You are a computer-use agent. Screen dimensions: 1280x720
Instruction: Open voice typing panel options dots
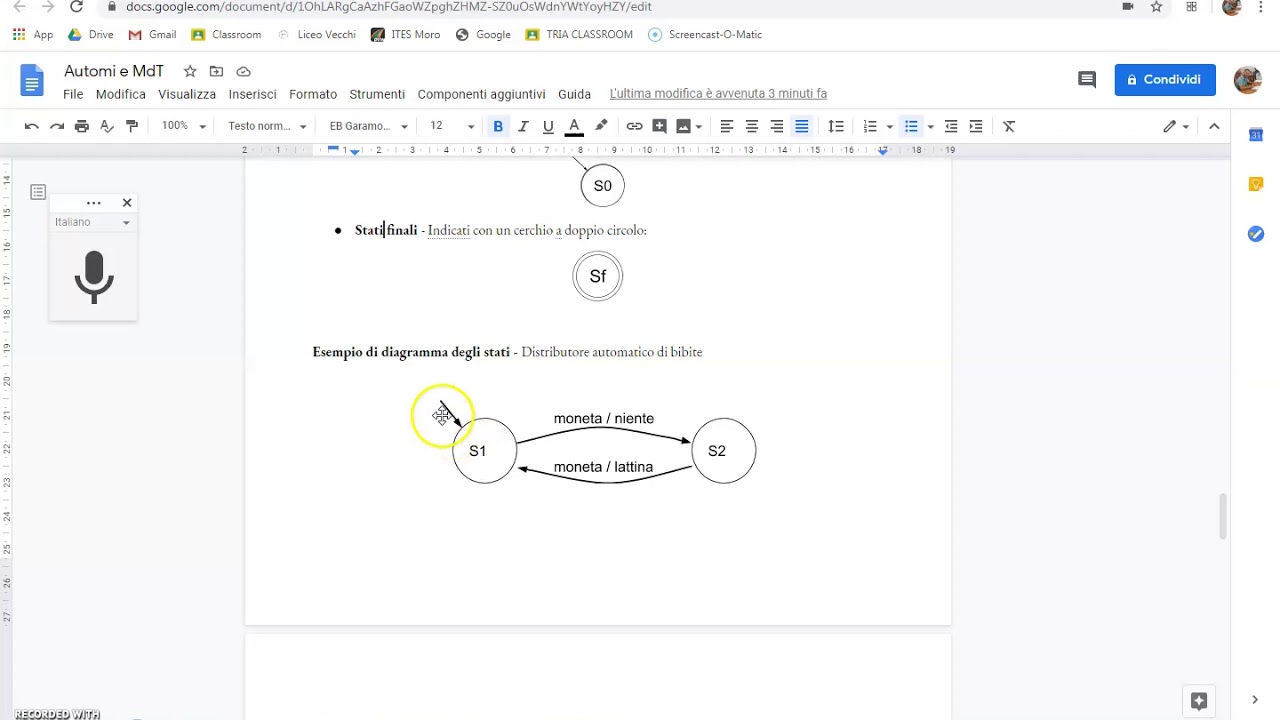pyautogui.click(x=94, y=203)
